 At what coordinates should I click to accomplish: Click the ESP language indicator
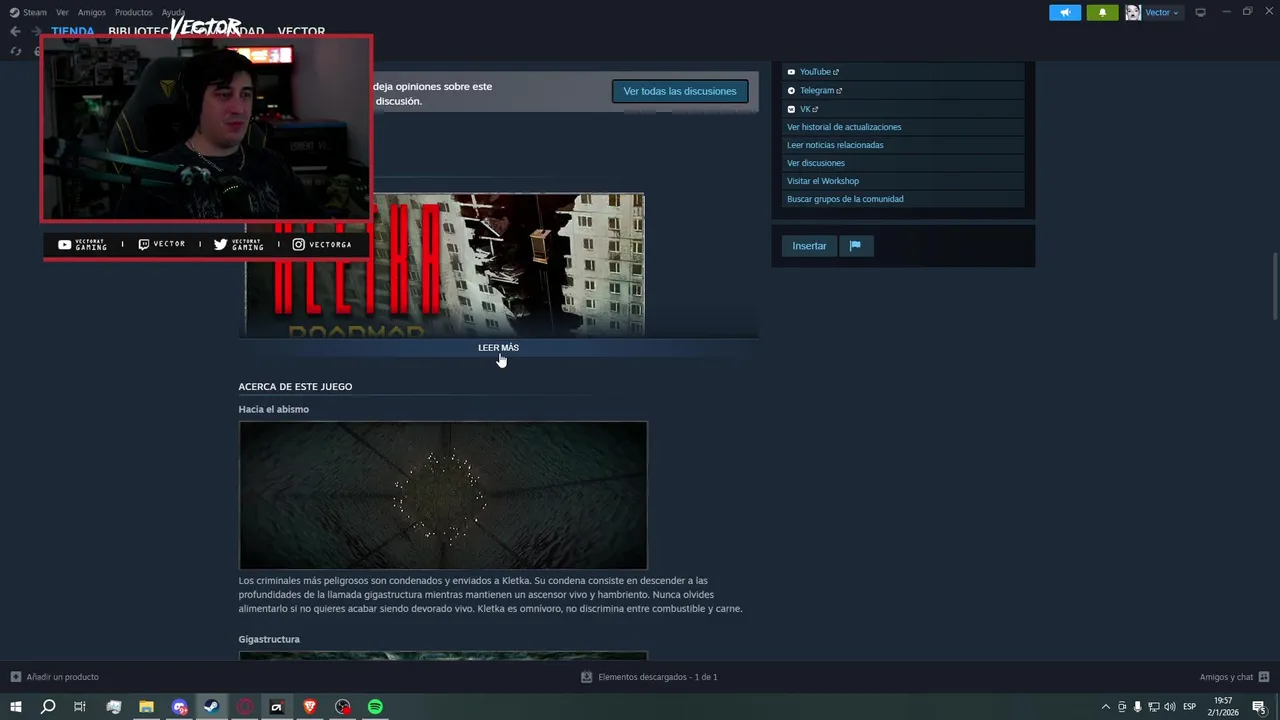click(x=1190, y=707)
